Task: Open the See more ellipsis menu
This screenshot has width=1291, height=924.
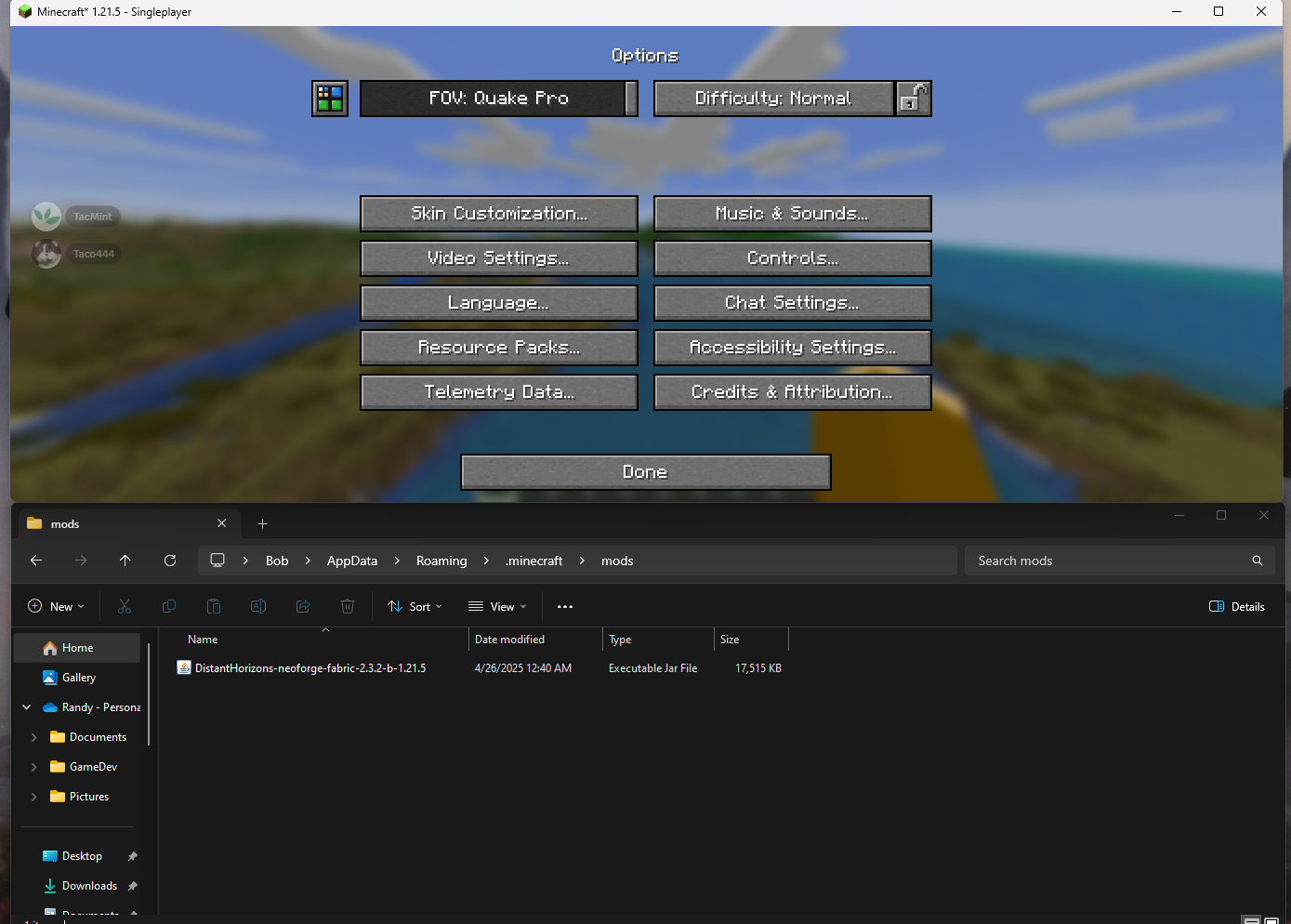Action: (x=565, y=607)
